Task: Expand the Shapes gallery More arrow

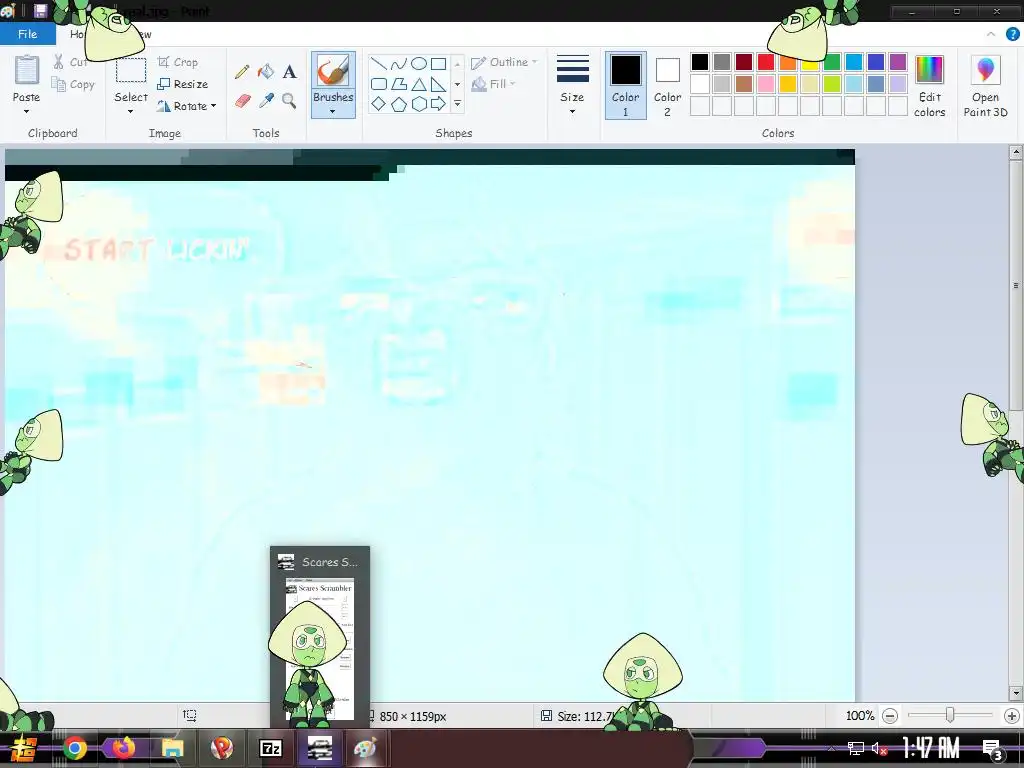Action: pyautogui.click(x=457, y=104)
